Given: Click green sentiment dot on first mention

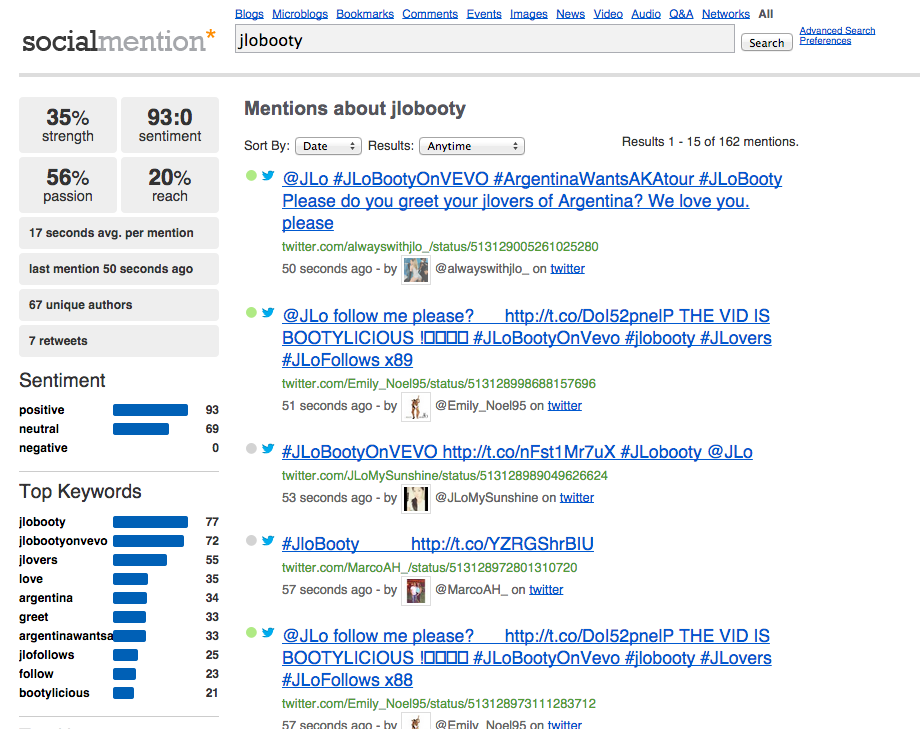Looking at the screenshot, I should click(x=251, y=176).
